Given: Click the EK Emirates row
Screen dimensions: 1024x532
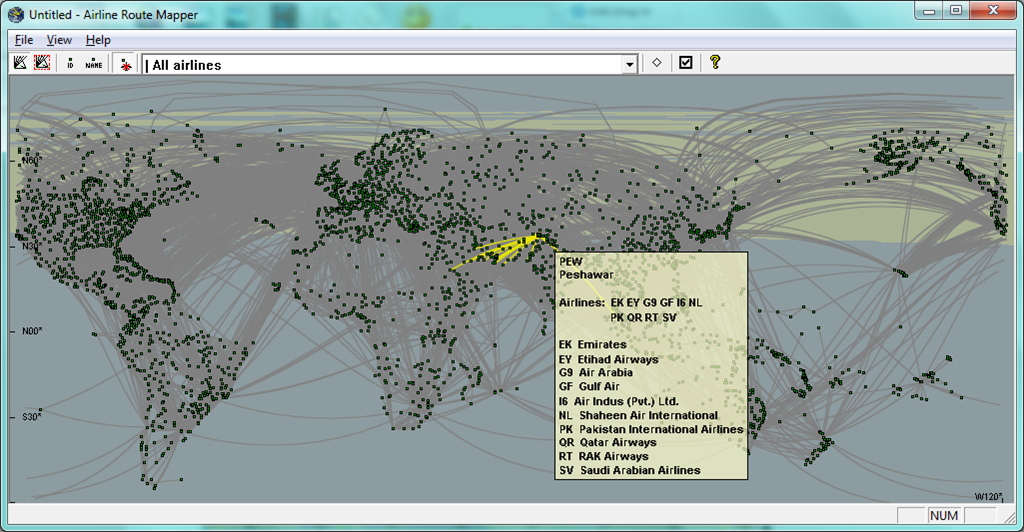Looking at the screenshot, I should [592, 345].
